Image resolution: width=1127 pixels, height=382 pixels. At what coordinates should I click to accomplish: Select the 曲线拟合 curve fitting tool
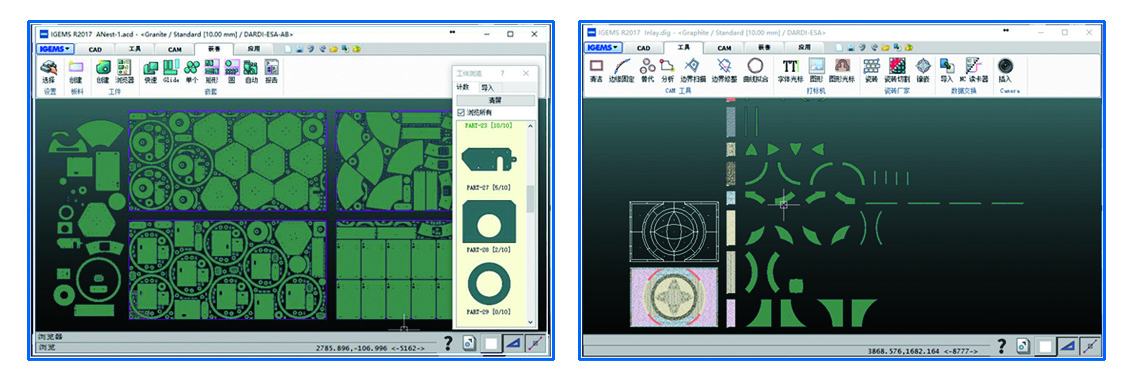[x=755, y=71]
